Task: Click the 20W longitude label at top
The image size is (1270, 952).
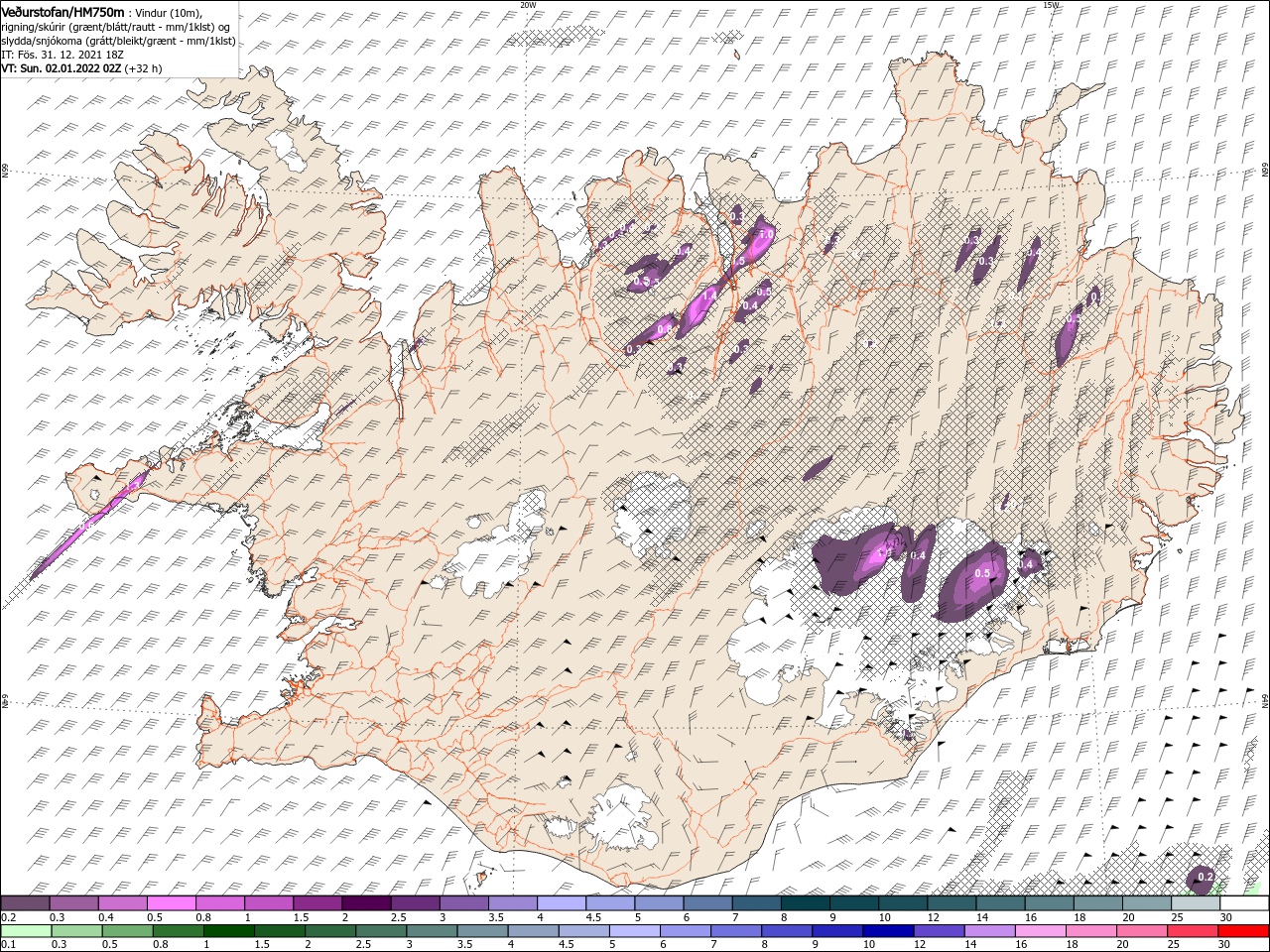Action: (x=529, y=4)
